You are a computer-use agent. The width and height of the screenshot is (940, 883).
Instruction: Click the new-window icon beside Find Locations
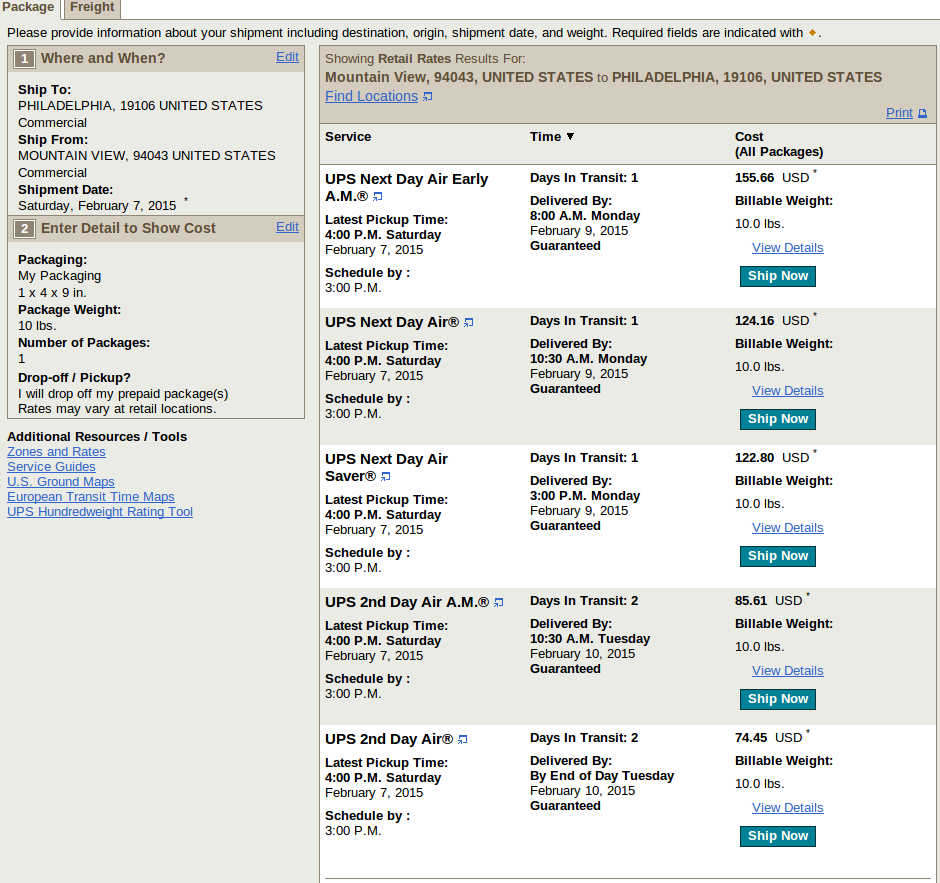tap(427, 97)
